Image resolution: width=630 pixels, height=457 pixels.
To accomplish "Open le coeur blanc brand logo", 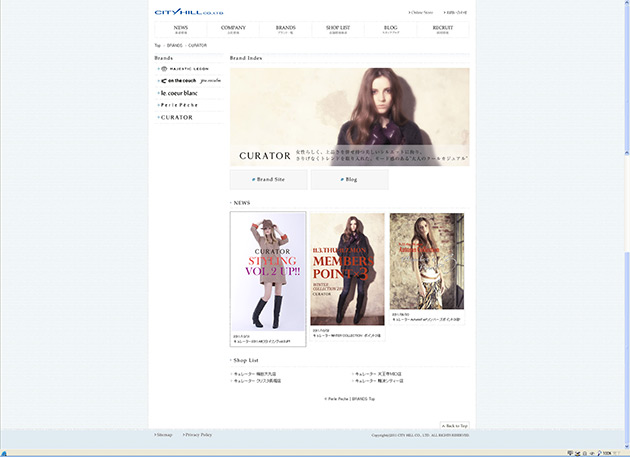I will click(x=179, y=92).
